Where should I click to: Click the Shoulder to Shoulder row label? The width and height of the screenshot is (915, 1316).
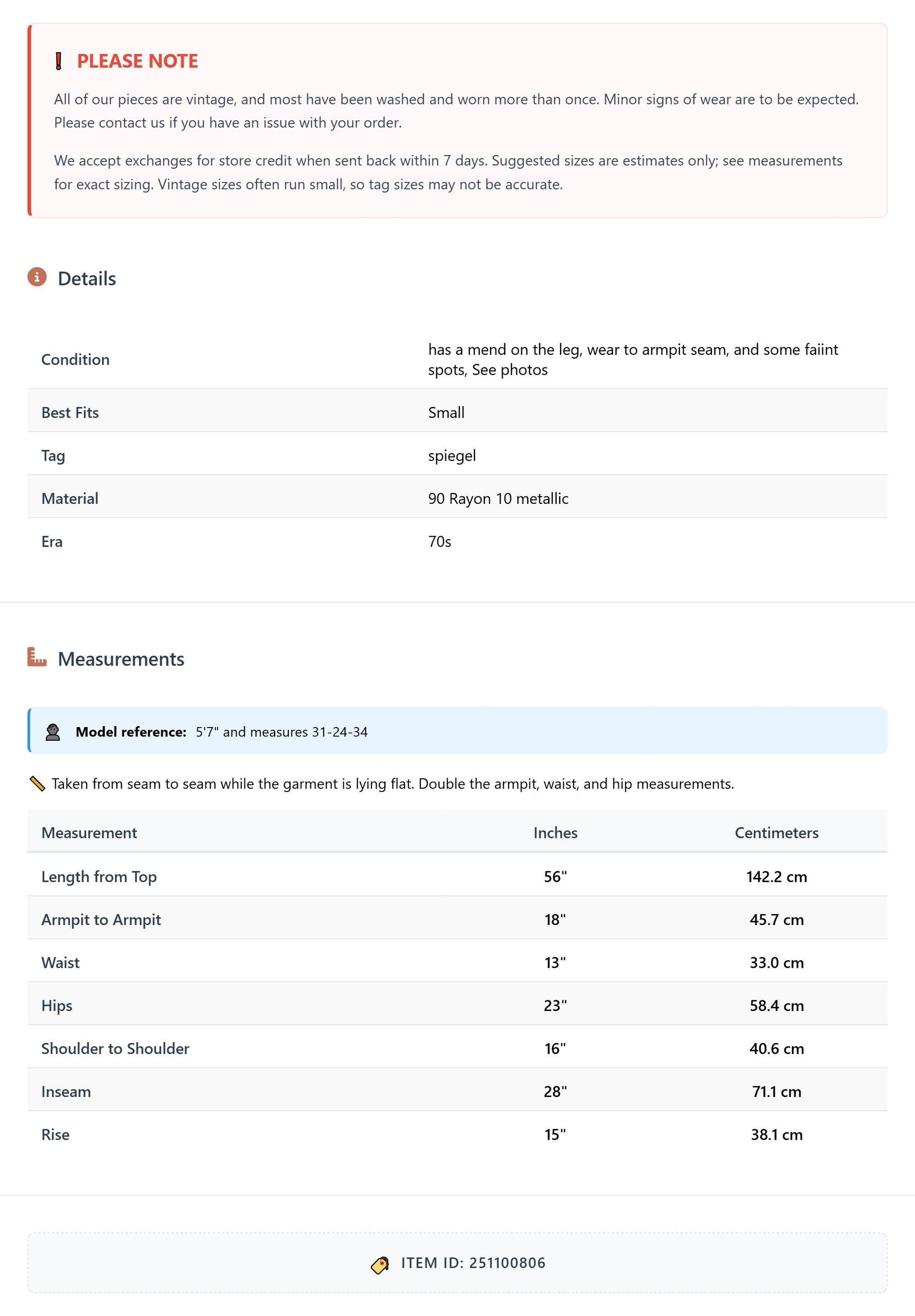[x=115, y=1049]
